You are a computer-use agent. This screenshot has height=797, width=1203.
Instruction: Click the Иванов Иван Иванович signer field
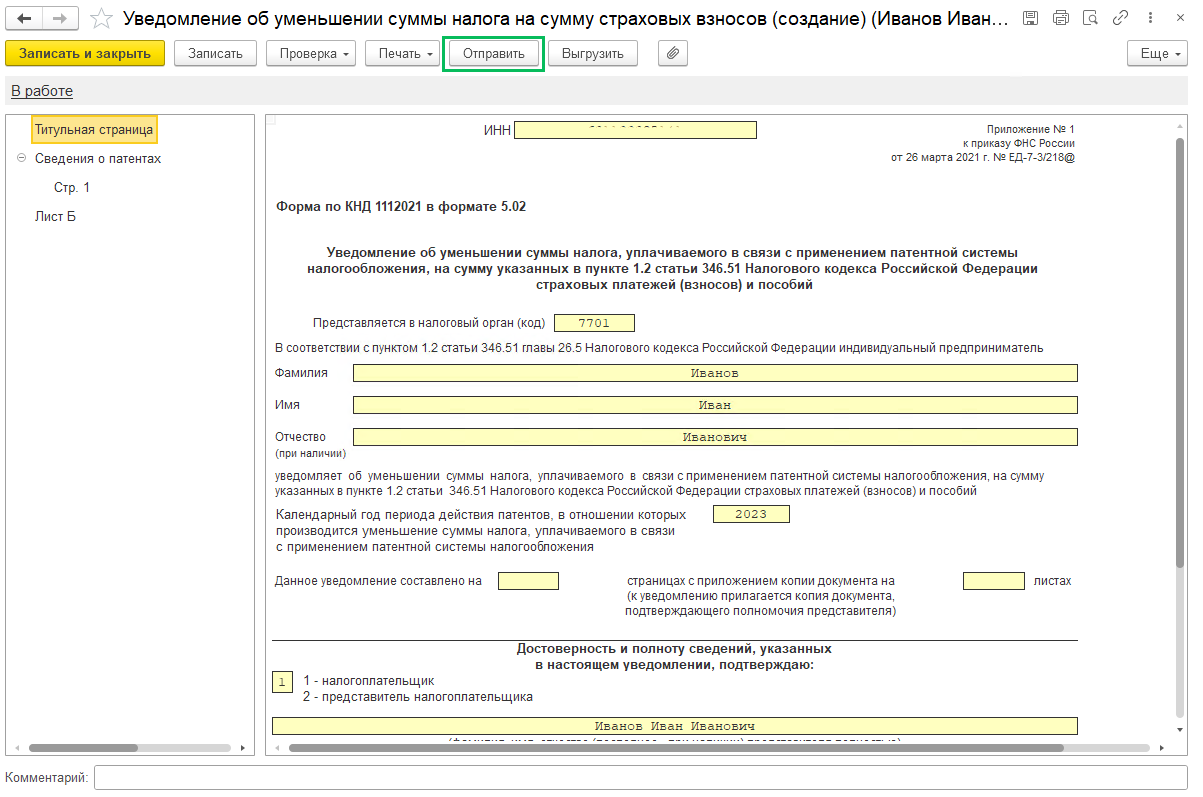pyautogui.click(x=675, y=726)
